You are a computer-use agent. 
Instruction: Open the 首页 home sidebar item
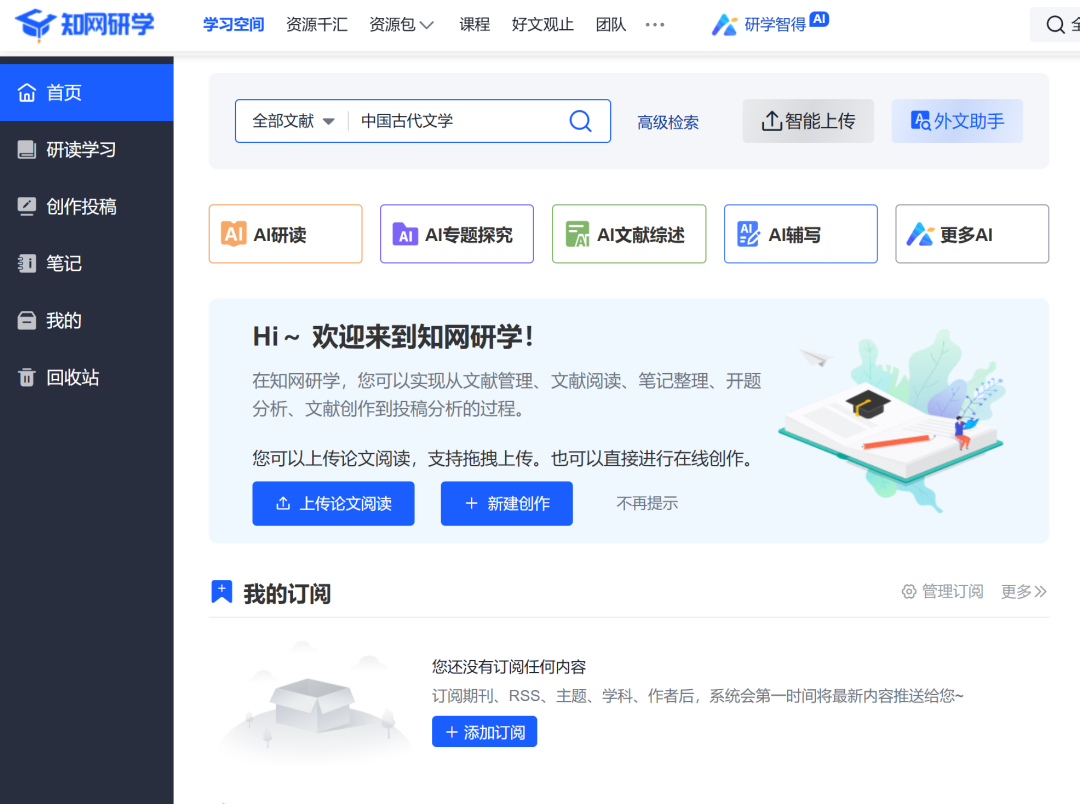(x=87, y=92)
